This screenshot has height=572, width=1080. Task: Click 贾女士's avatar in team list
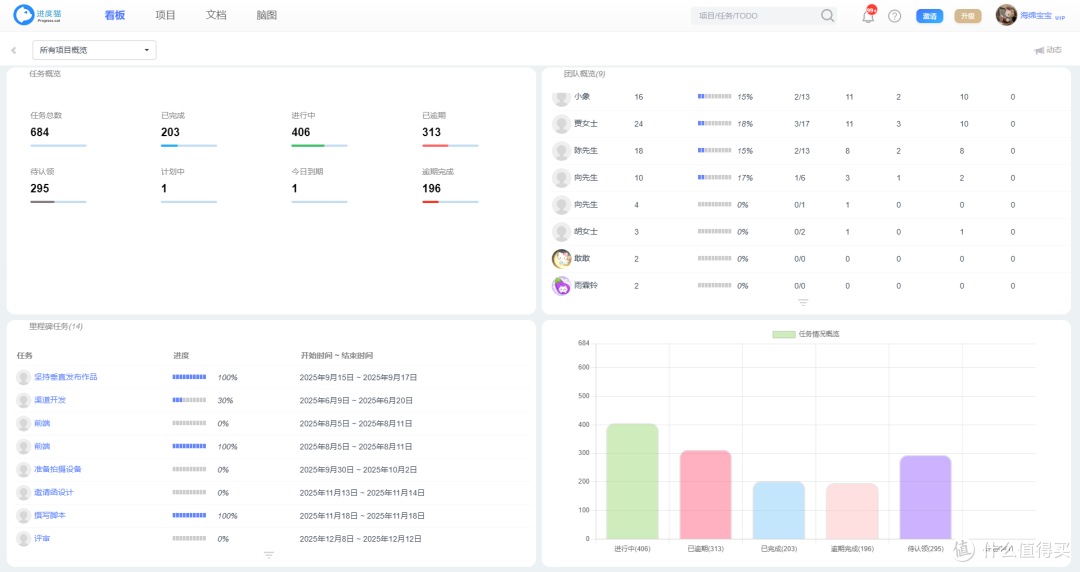tap(561, 124)
